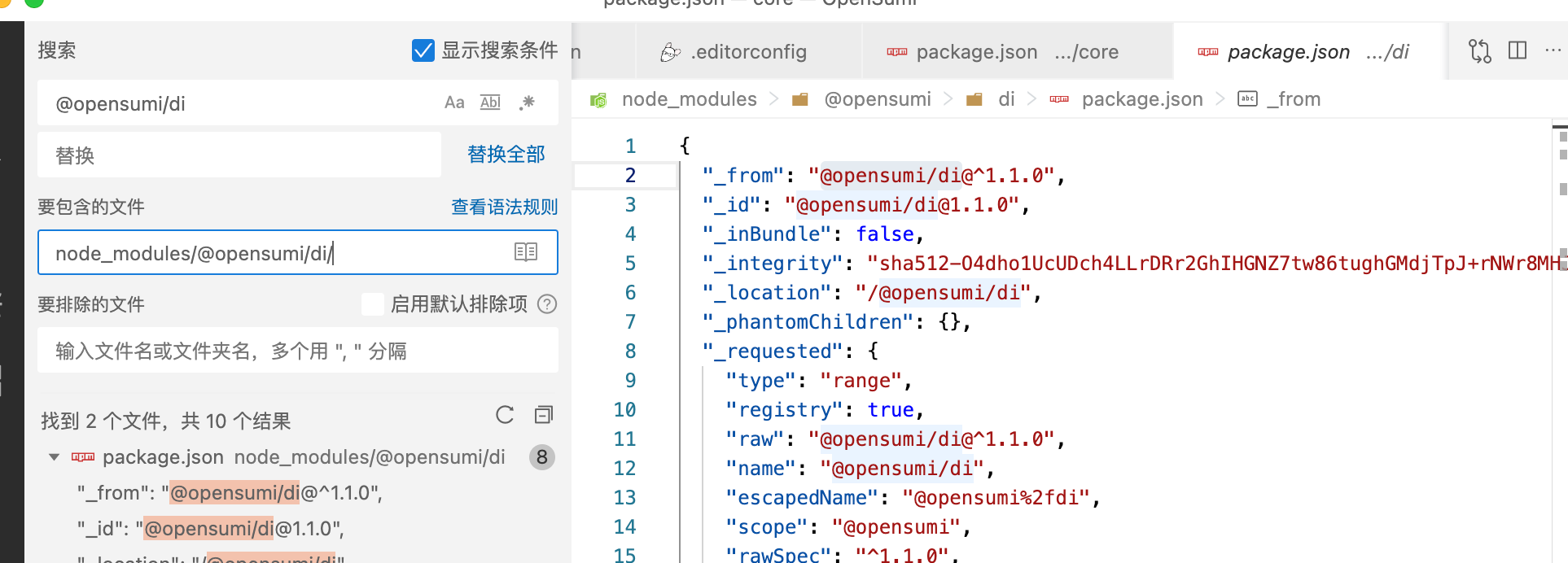The width and height of the screenshot is (1568, 563).
Task: Collapse all search results
Action: 544,415
